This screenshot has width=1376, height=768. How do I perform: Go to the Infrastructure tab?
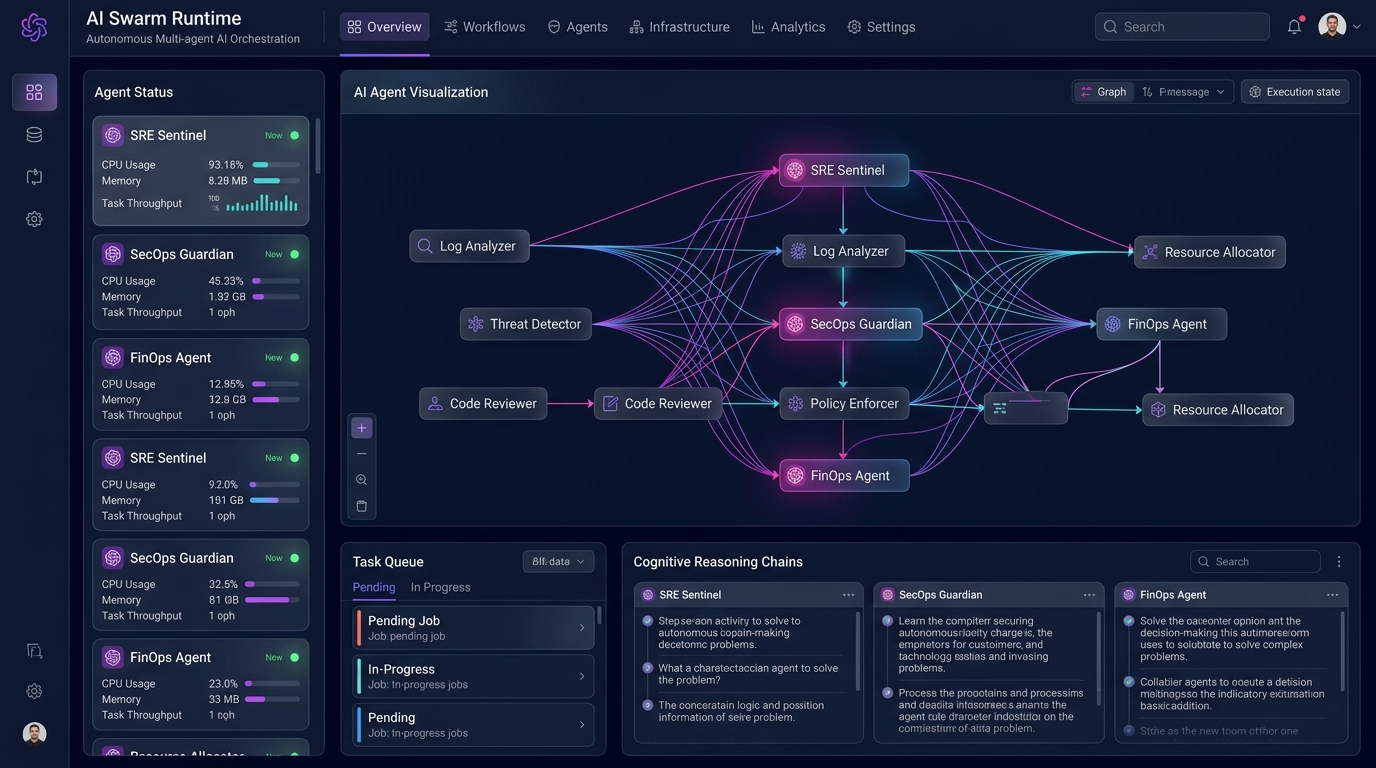click(x=680, y=27)
